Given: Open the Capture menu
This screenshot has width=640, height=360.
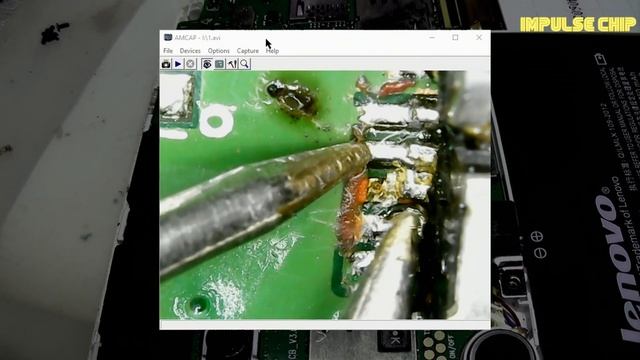Looking at the screenshot, I should click(247, 51).
